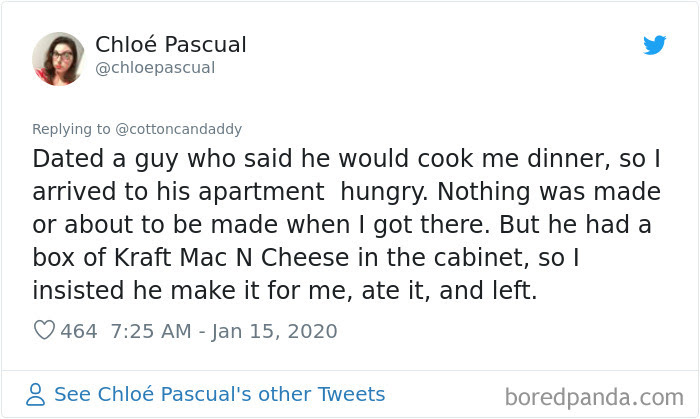This screenshot has height=419, width=700.
Task: Click the blue Twitter bird logo
Action: [x=654, y=45]
